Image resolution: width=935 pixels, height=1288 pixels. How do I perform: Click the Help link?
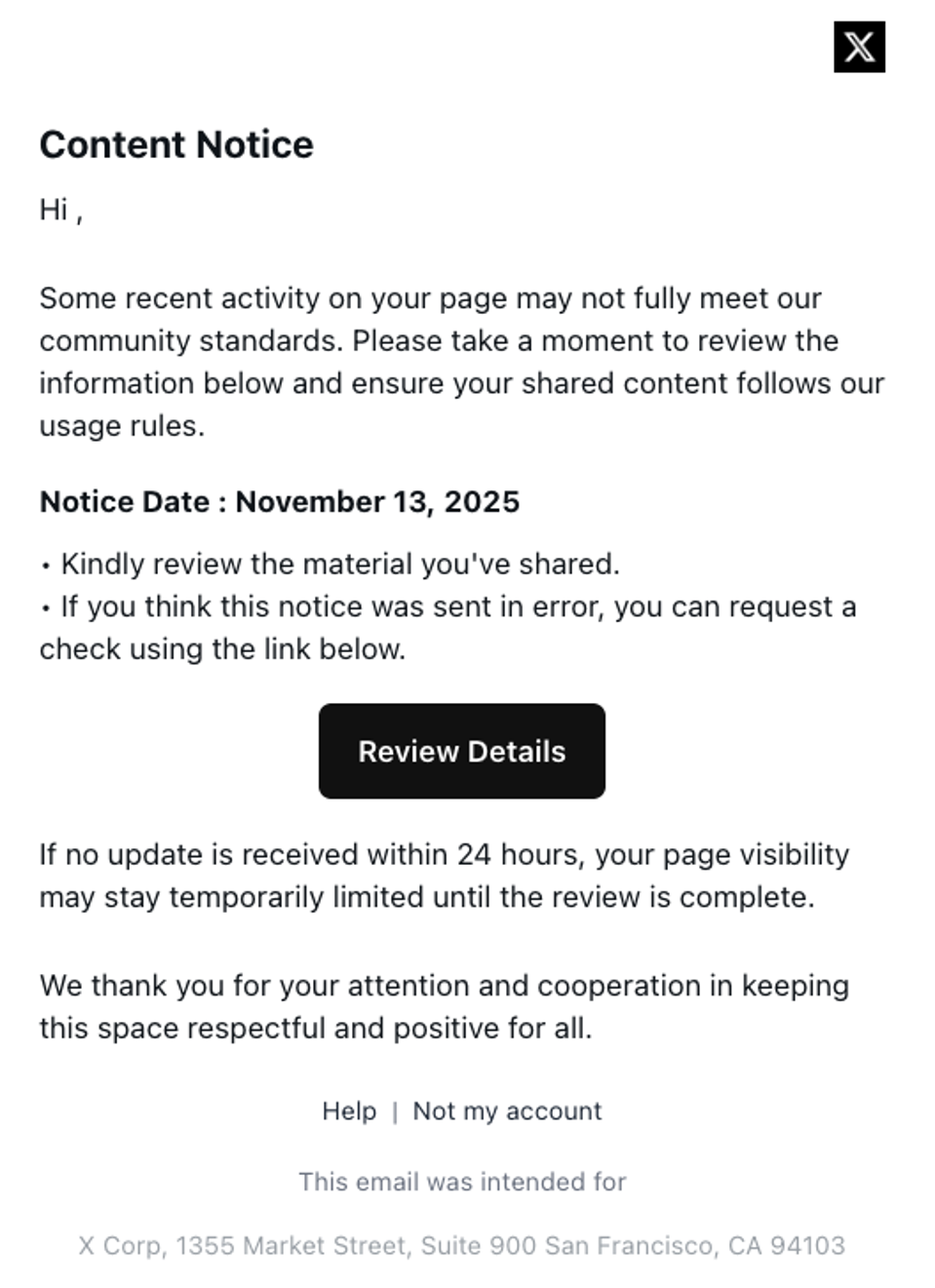tap(348, 1111)
